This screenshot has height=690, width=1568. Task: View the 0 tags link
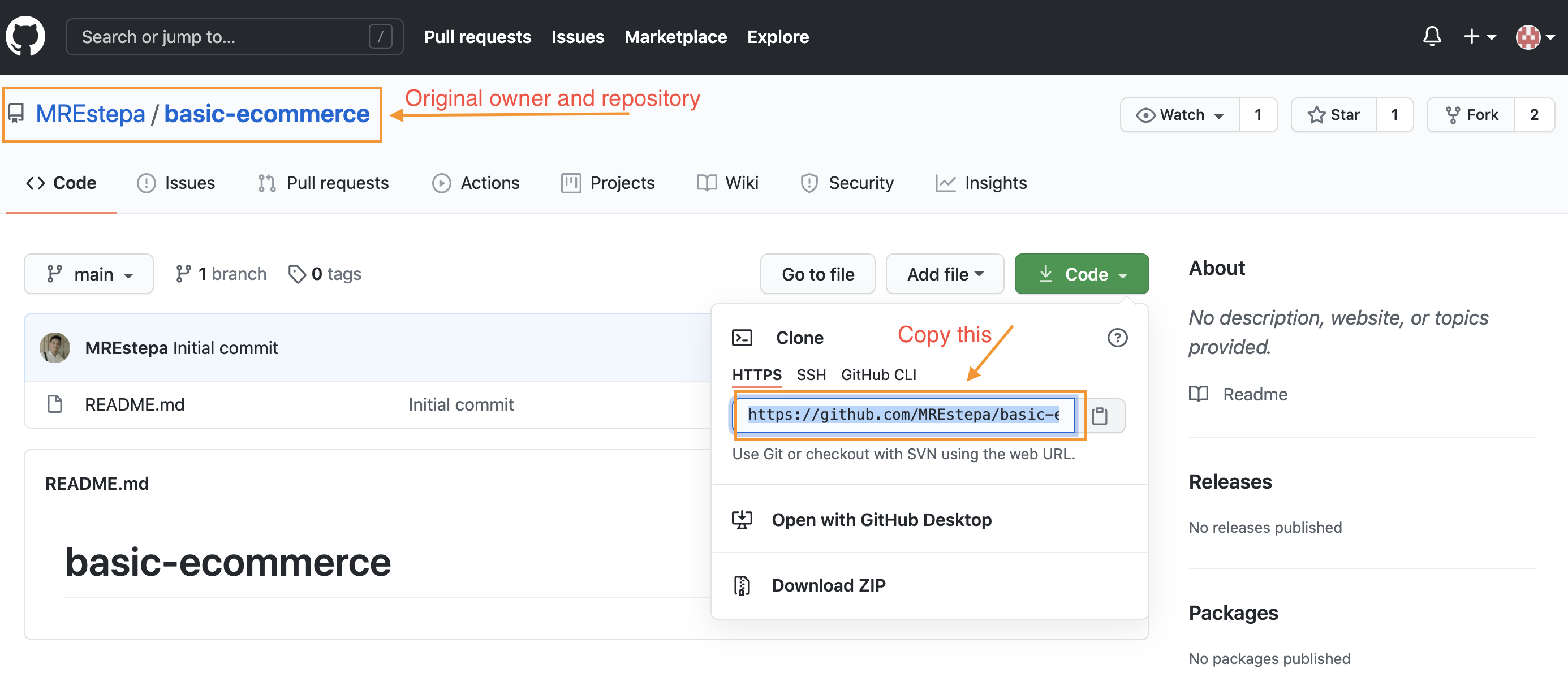325,274
